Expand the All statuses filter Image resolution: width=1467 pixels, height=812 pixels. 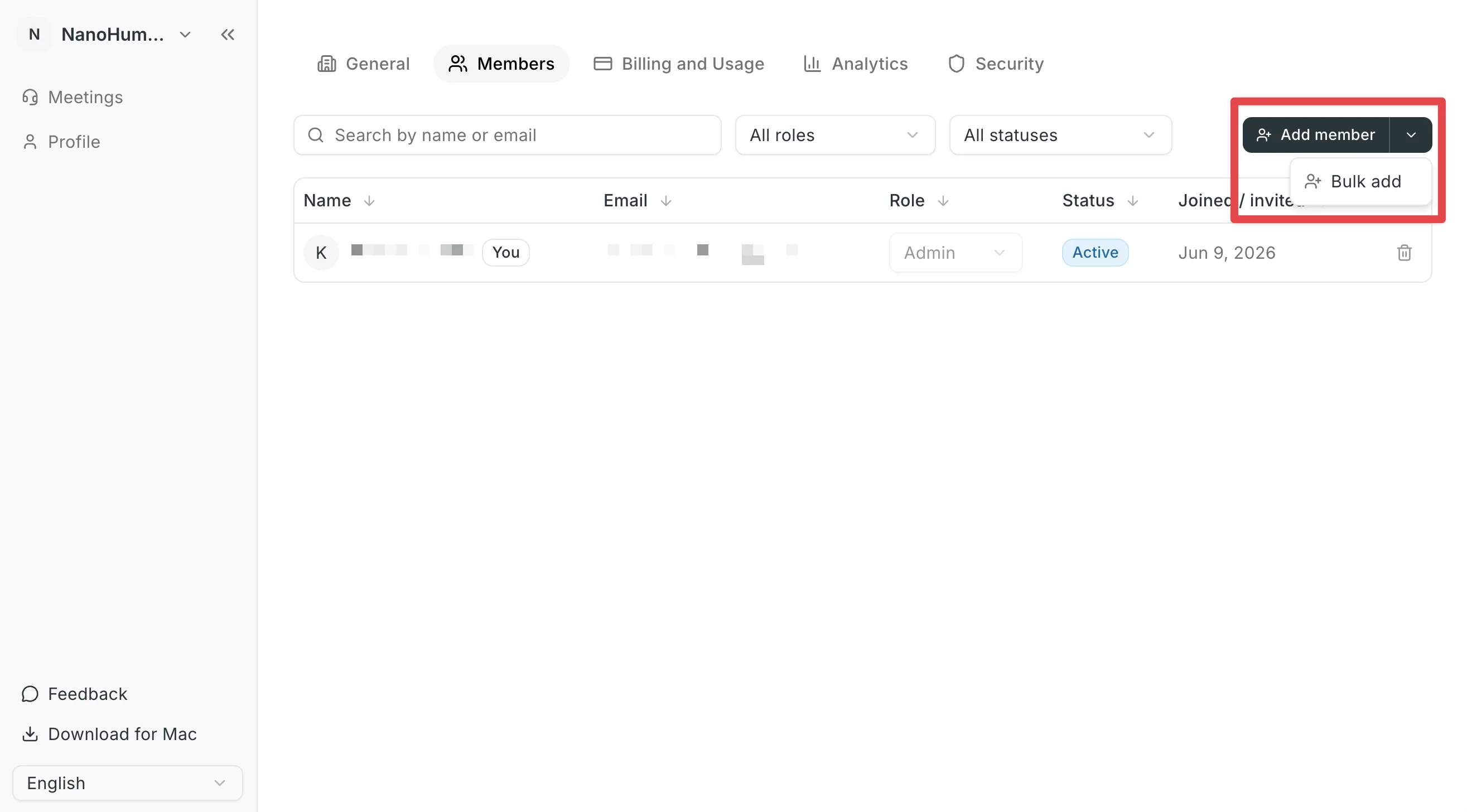1060,135
